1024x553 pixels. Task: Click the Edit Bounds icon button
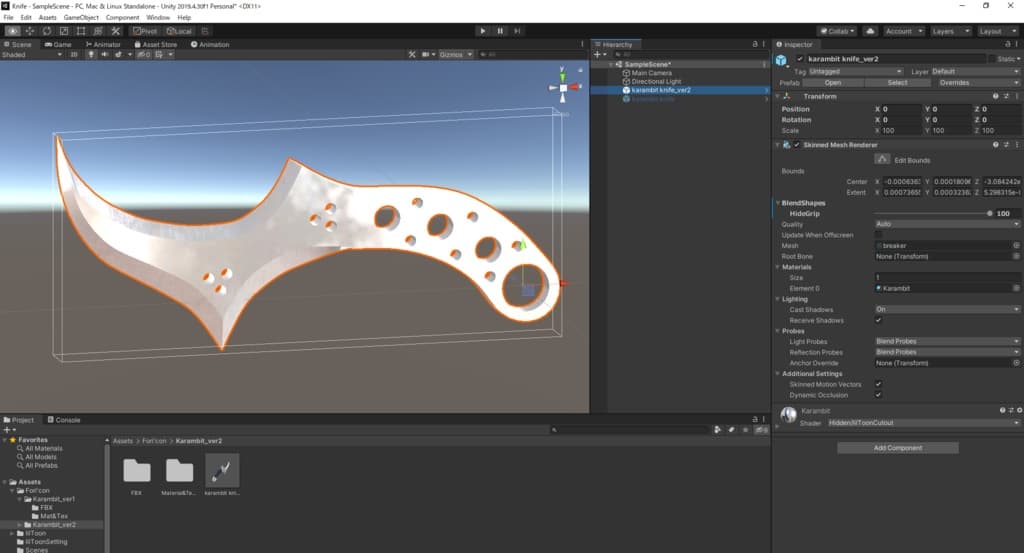pyautogui.click(x=882, y=159)
